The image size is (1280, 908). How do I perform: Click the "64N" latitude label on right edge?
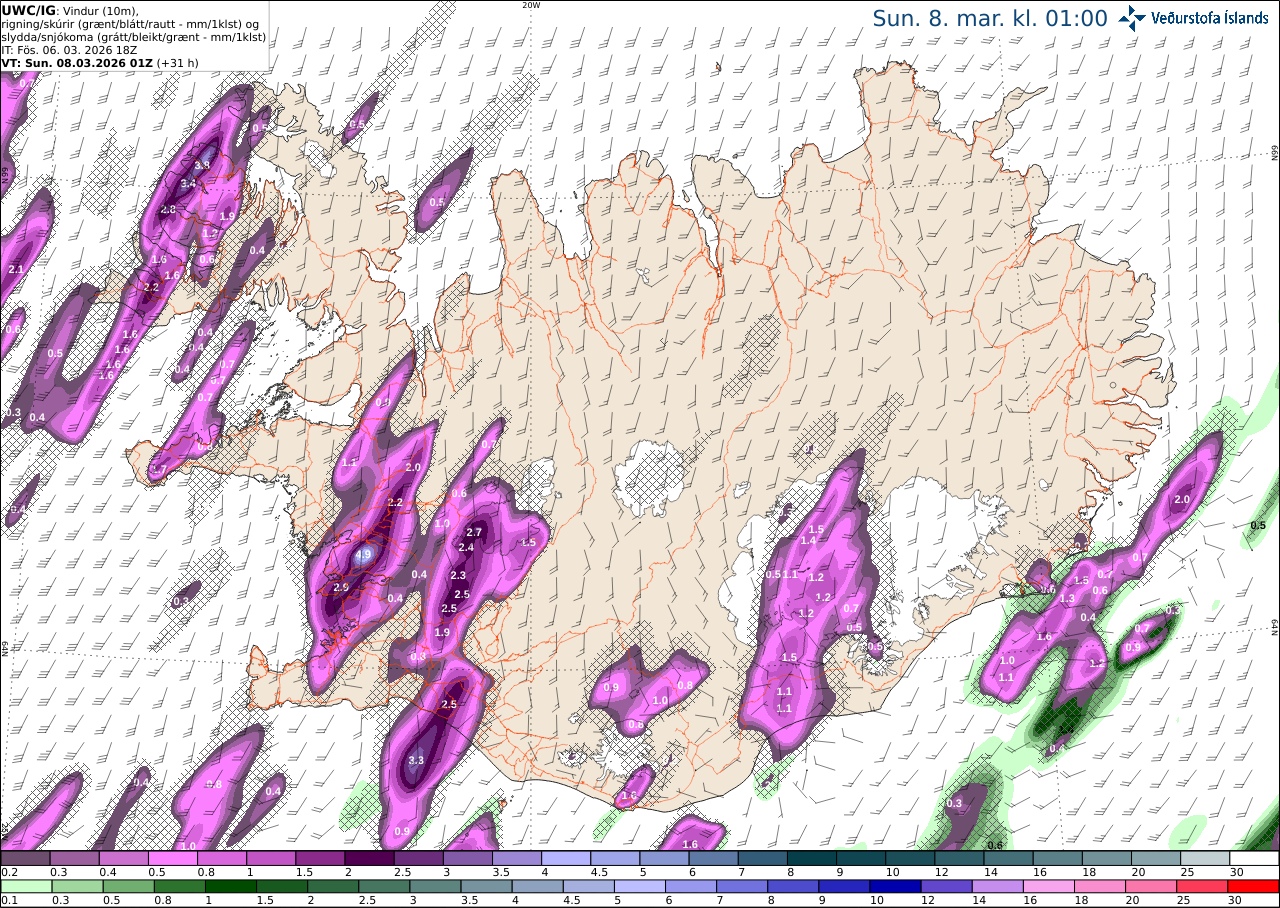pyautogui.click(x=1275, y=626)
